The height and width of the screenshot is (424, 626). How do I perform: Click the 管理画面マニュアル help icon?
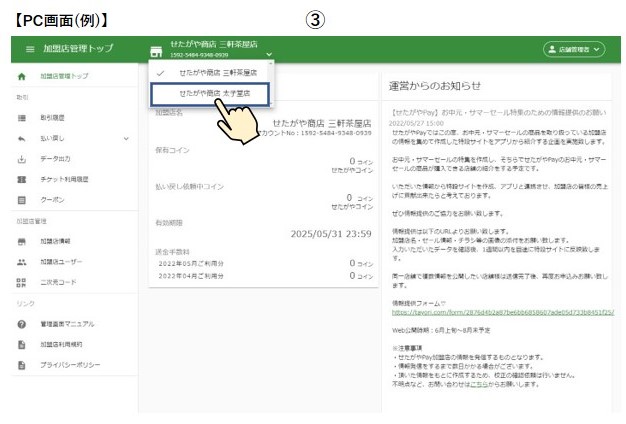tap(22, 324)
